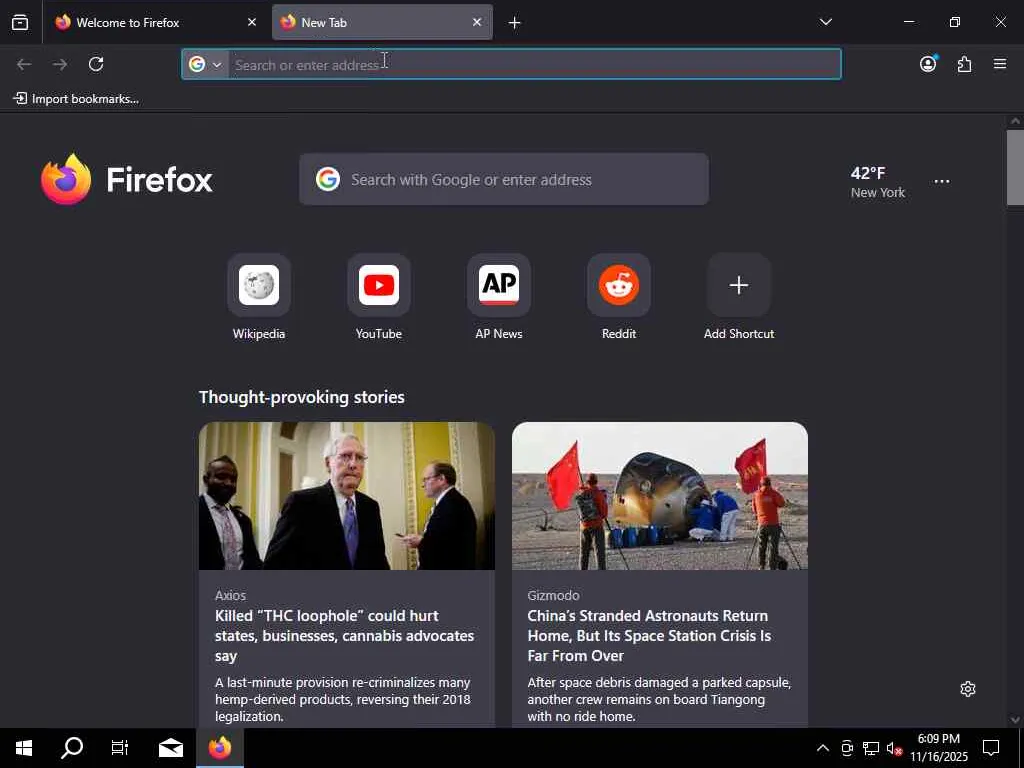Image resolution: width=1024 pixels, height=768 pixels.
Task: Close the New Tab tab
Action: click(477, 23)
